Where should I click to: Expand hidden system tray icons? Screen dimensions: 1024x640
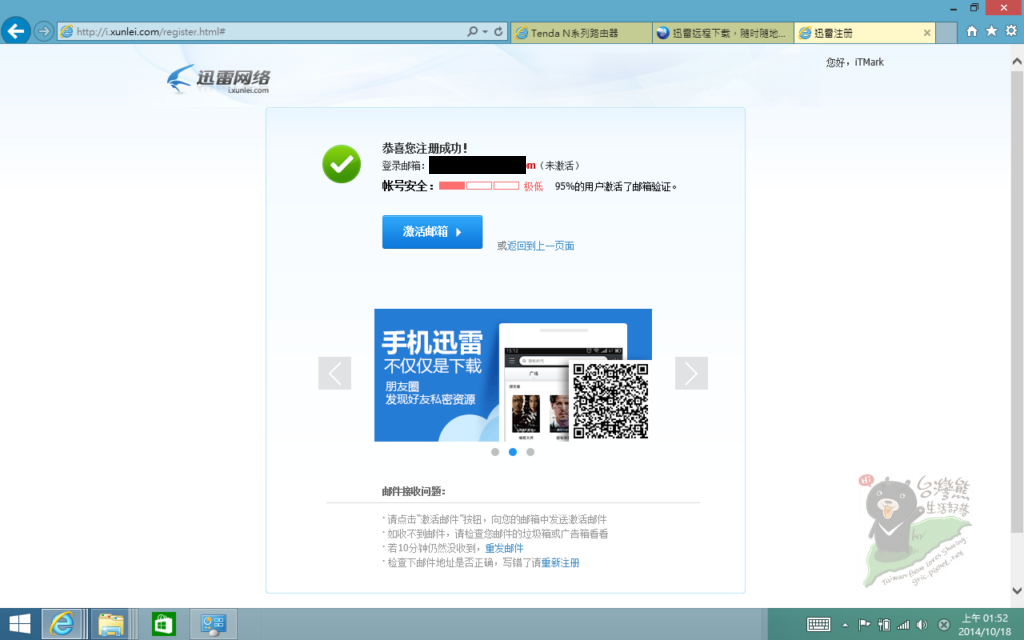coord(845,625)
